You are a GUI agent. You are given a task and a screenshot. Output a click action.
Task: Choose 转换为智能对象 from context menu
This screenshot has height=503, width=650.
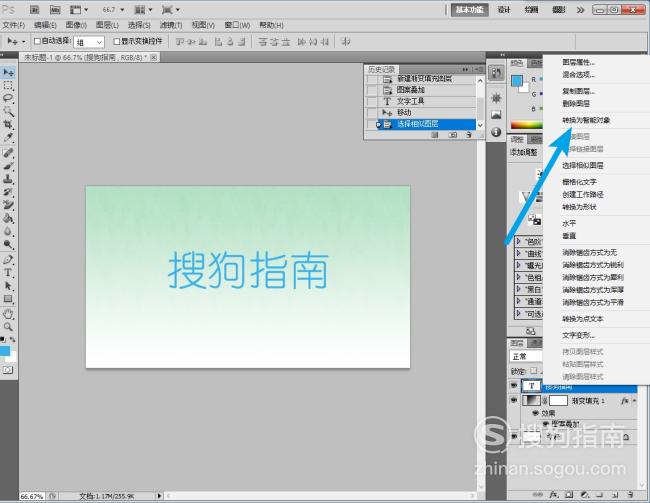(x=586, y=120)
